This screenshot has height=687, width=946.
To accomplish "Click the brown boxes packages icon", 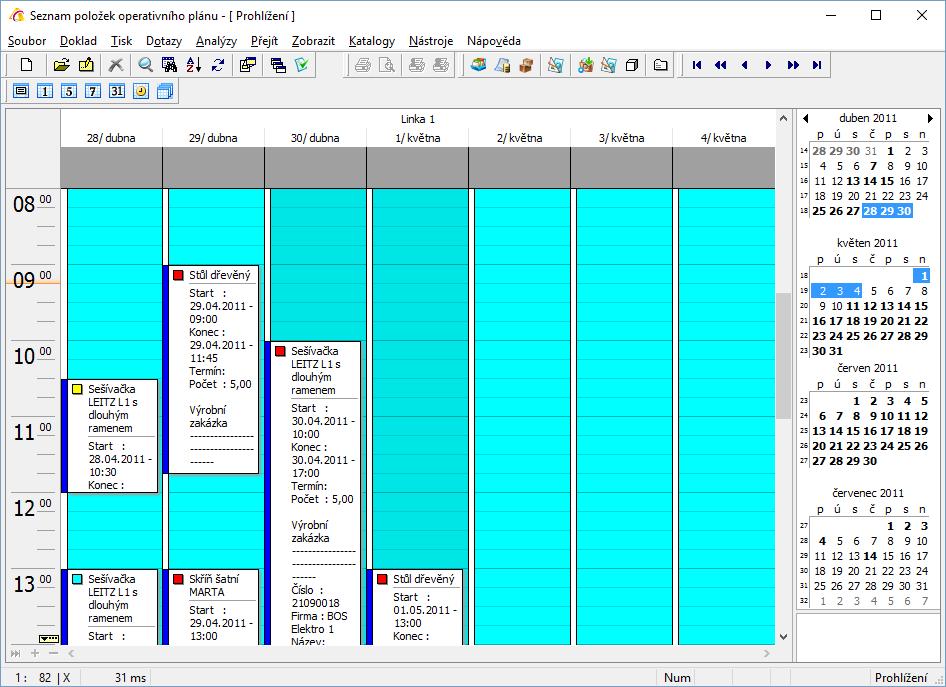I will pyautogui.click(x=527, y=65).
